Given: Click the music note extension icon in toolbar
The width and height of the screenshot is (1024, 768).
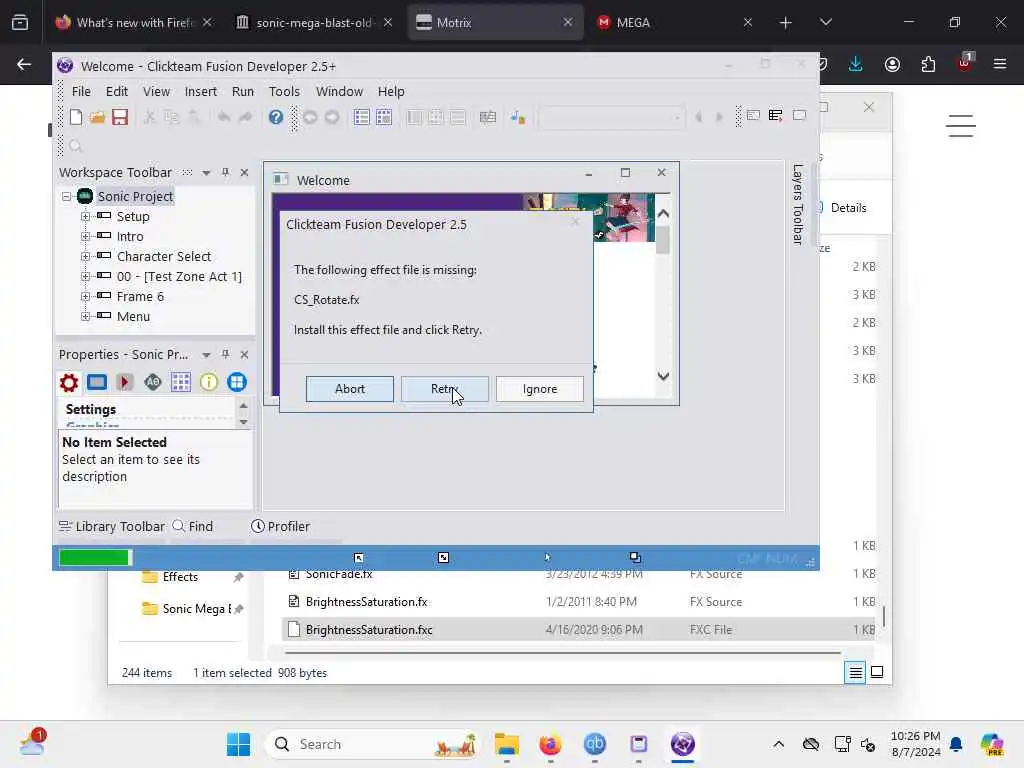Looking at the screenshot, I should 518,117.
